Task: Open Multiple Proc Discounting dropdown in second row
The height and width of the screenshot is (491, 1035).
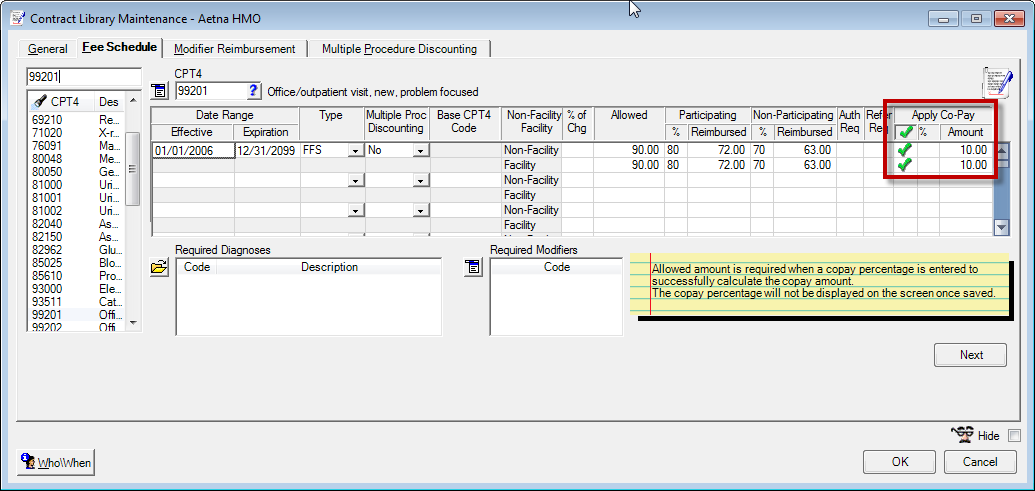Action: pos(420,180)
